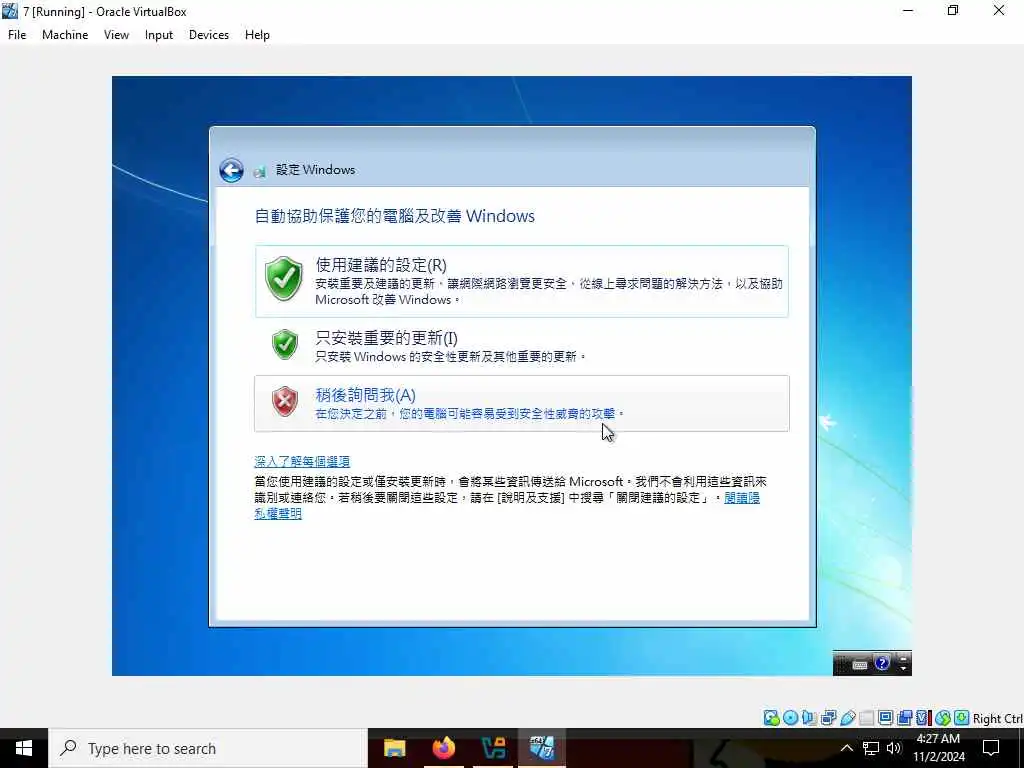Click the recording status icon

(904, 718)
